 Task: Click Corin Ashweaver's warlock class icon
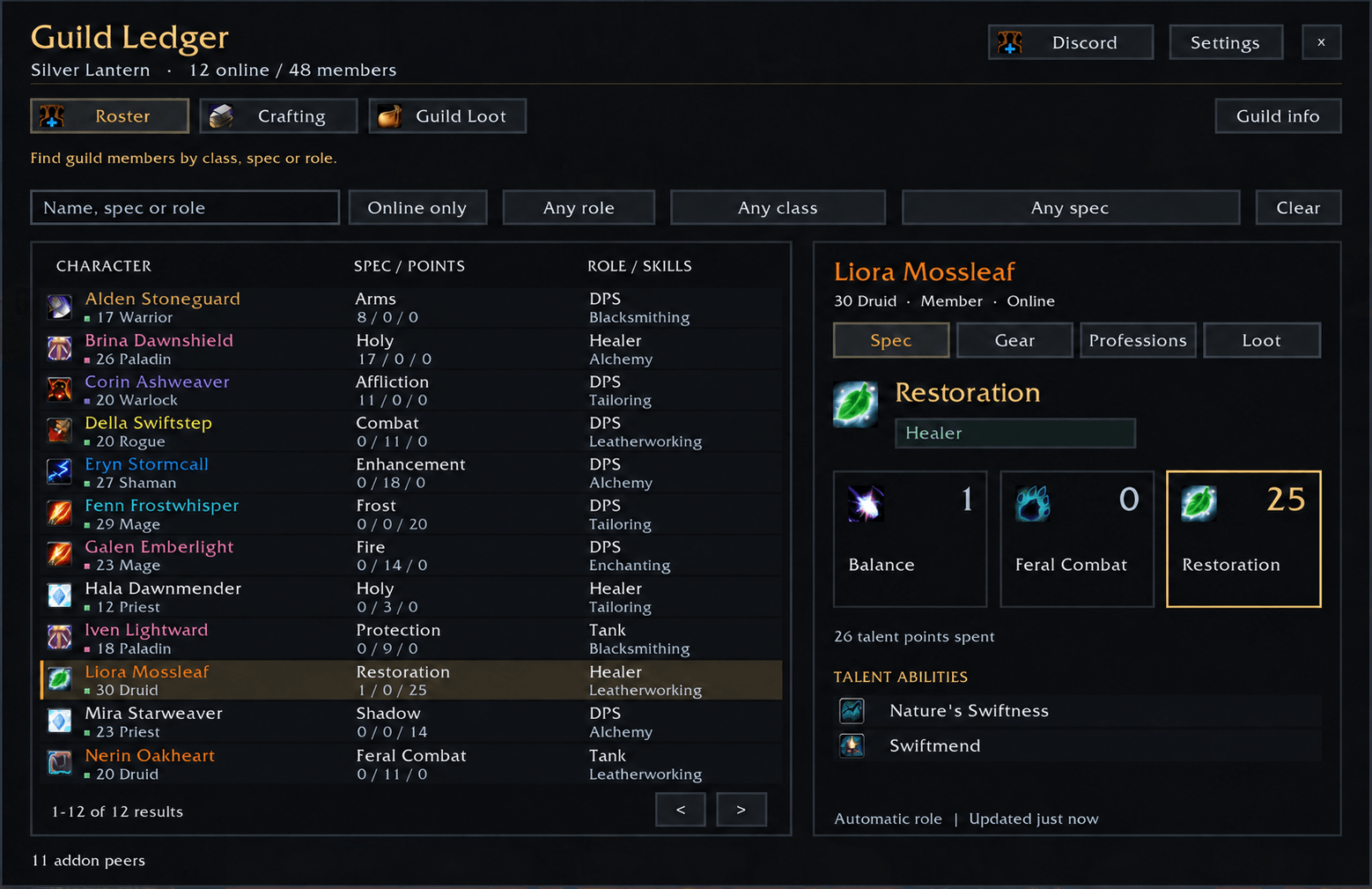point(59,389)
